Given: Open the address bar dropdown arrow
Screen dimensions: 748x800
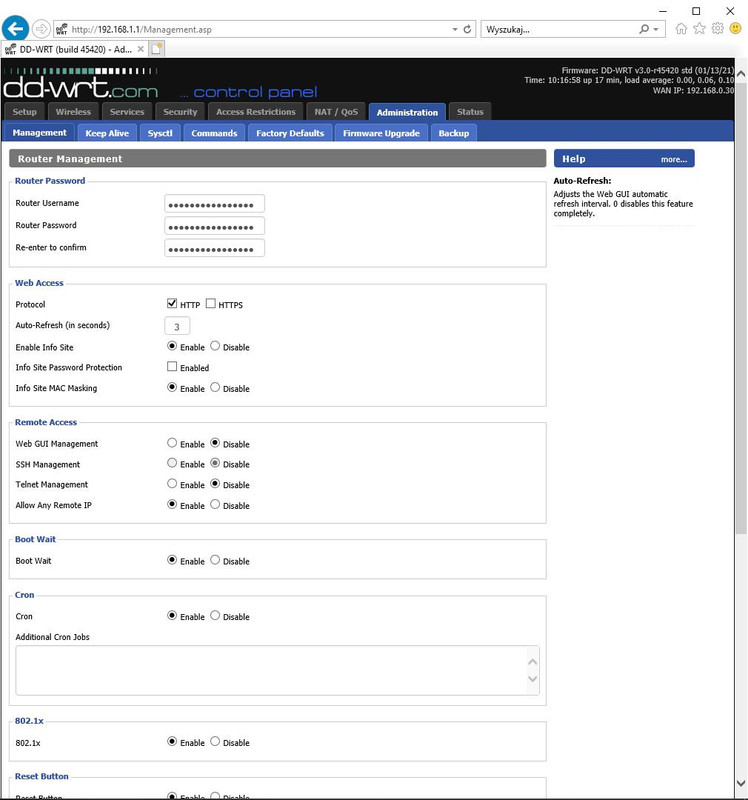Looking at the screenshot, I should pyautogui.click(x=455, y=30).
